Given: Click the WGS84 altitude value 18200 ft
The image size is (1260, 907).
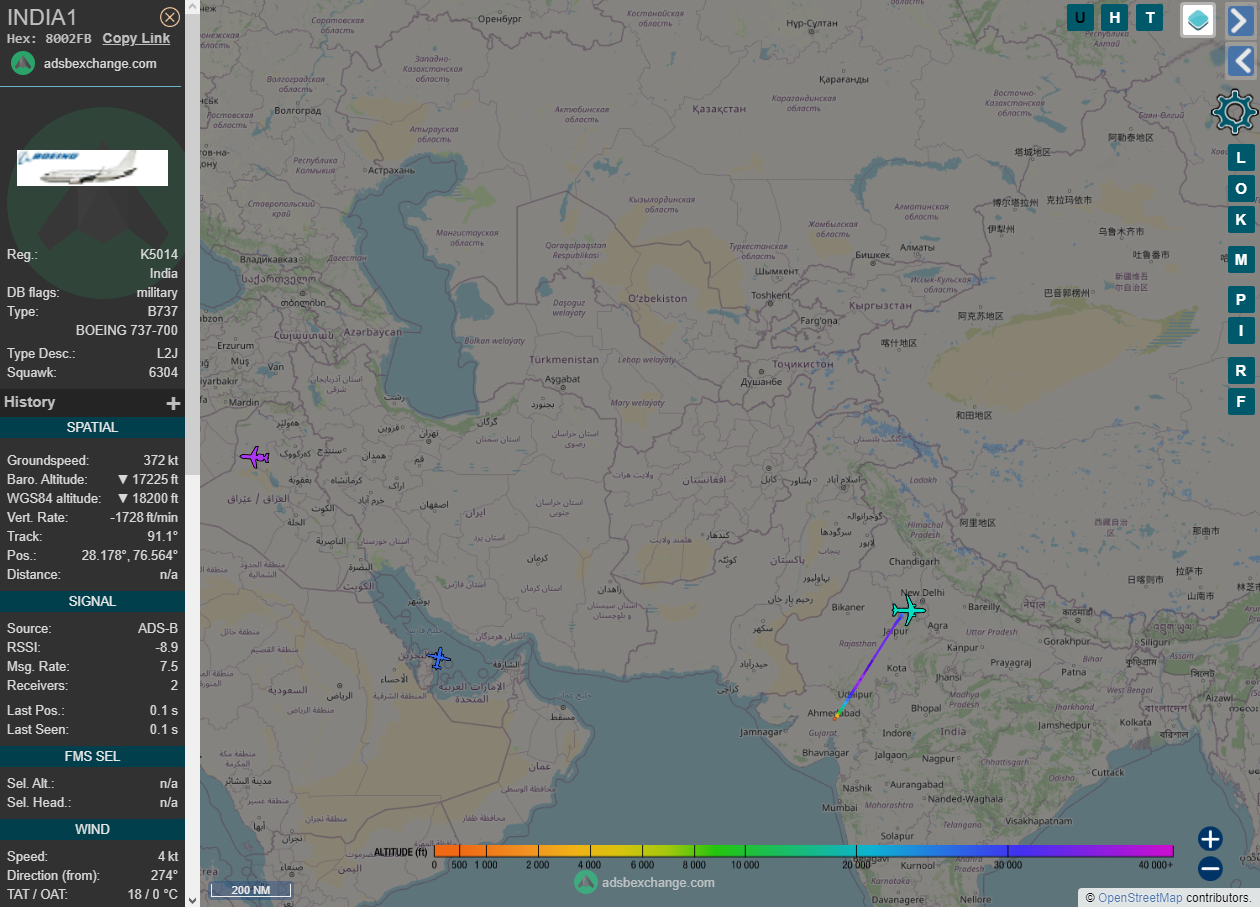Looking at the screenshot, I should [148, 499].
